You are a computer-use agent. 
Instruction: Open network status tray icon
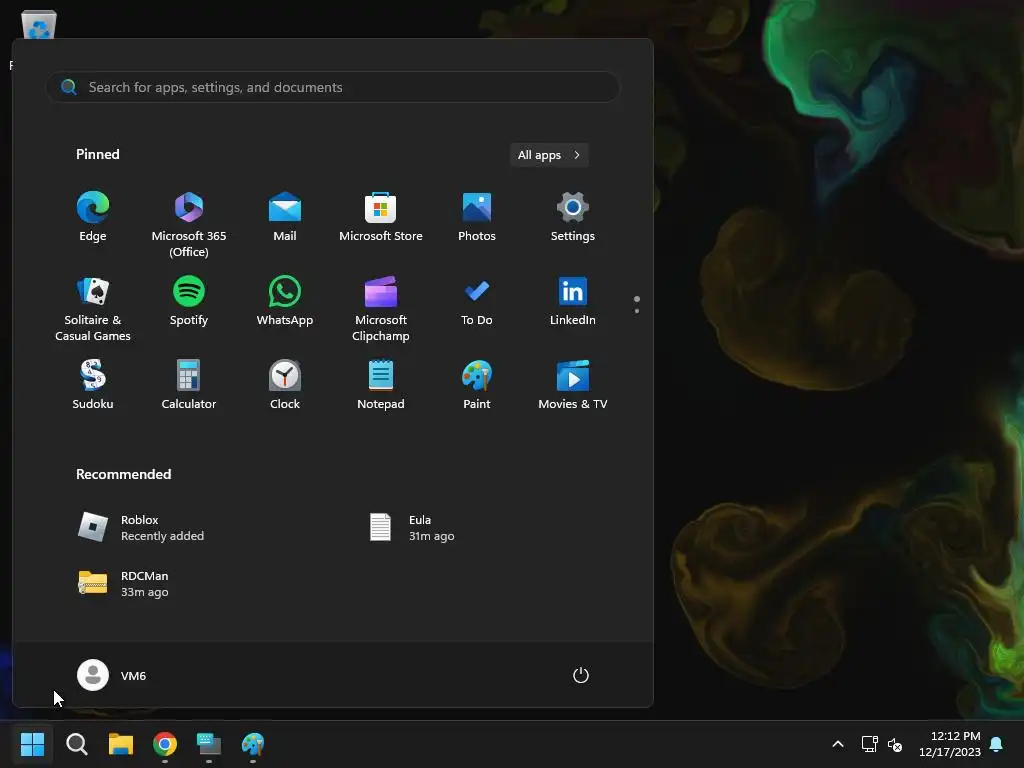[869, 744]
